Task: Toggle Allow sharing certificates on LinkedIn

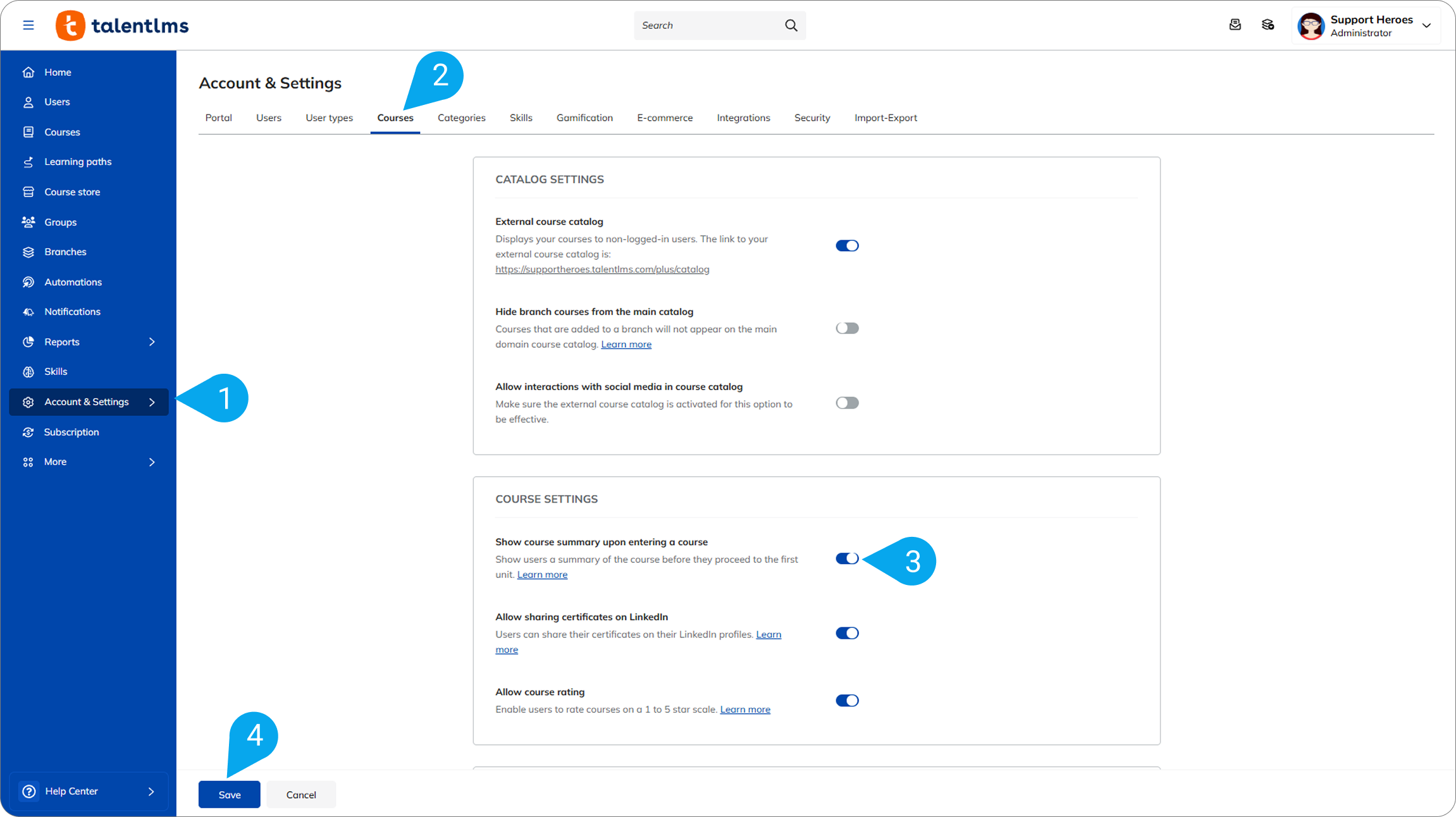Action: pyautogui.click(x=847, y=634)
